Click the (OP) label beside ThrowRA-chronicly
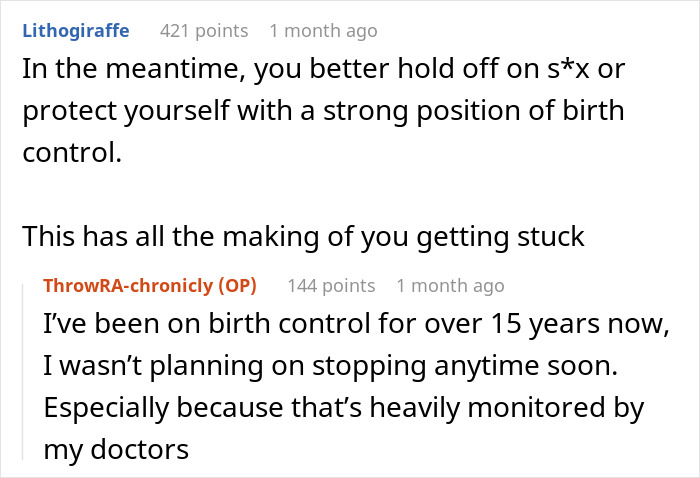Screen dimensions: 700x478 click(238, 285)
